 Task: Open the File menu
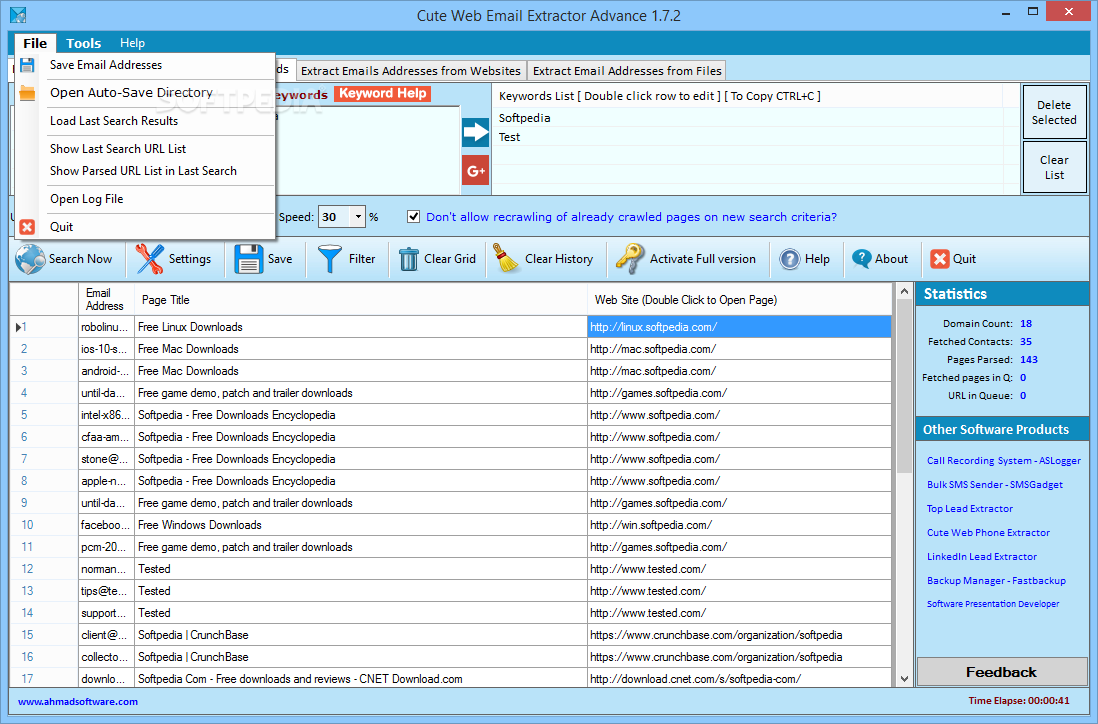35,43
